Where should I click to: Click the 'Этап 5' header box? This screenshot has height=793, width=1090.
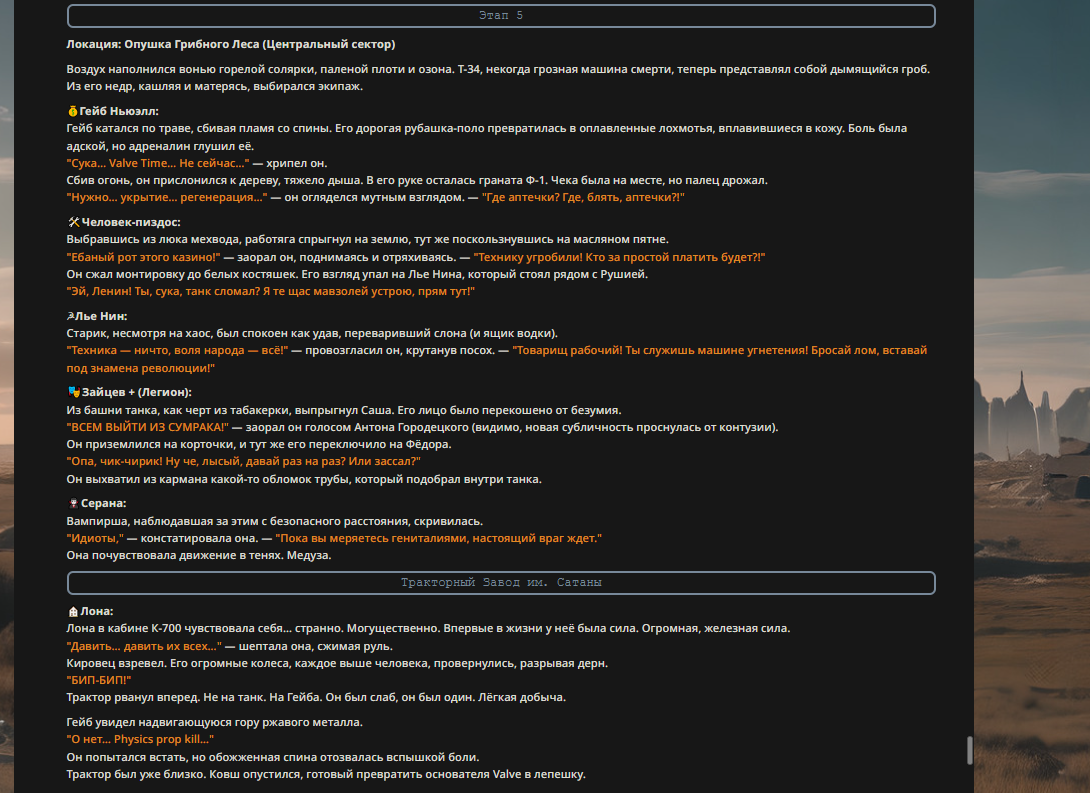[501, 16]
